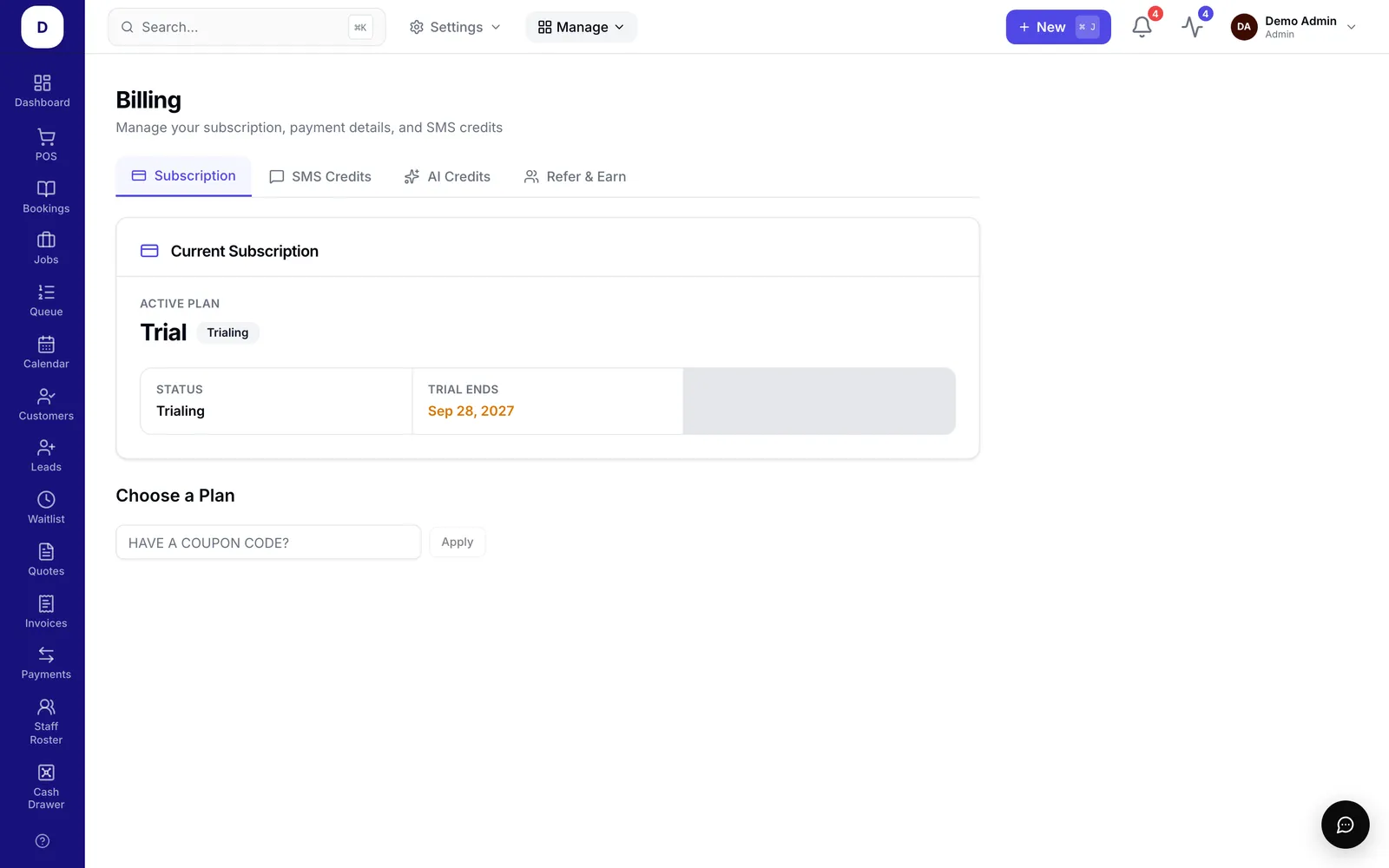Expand the Manage dropdown menu
Viewport: 1389px width, 868px height.
581,27
